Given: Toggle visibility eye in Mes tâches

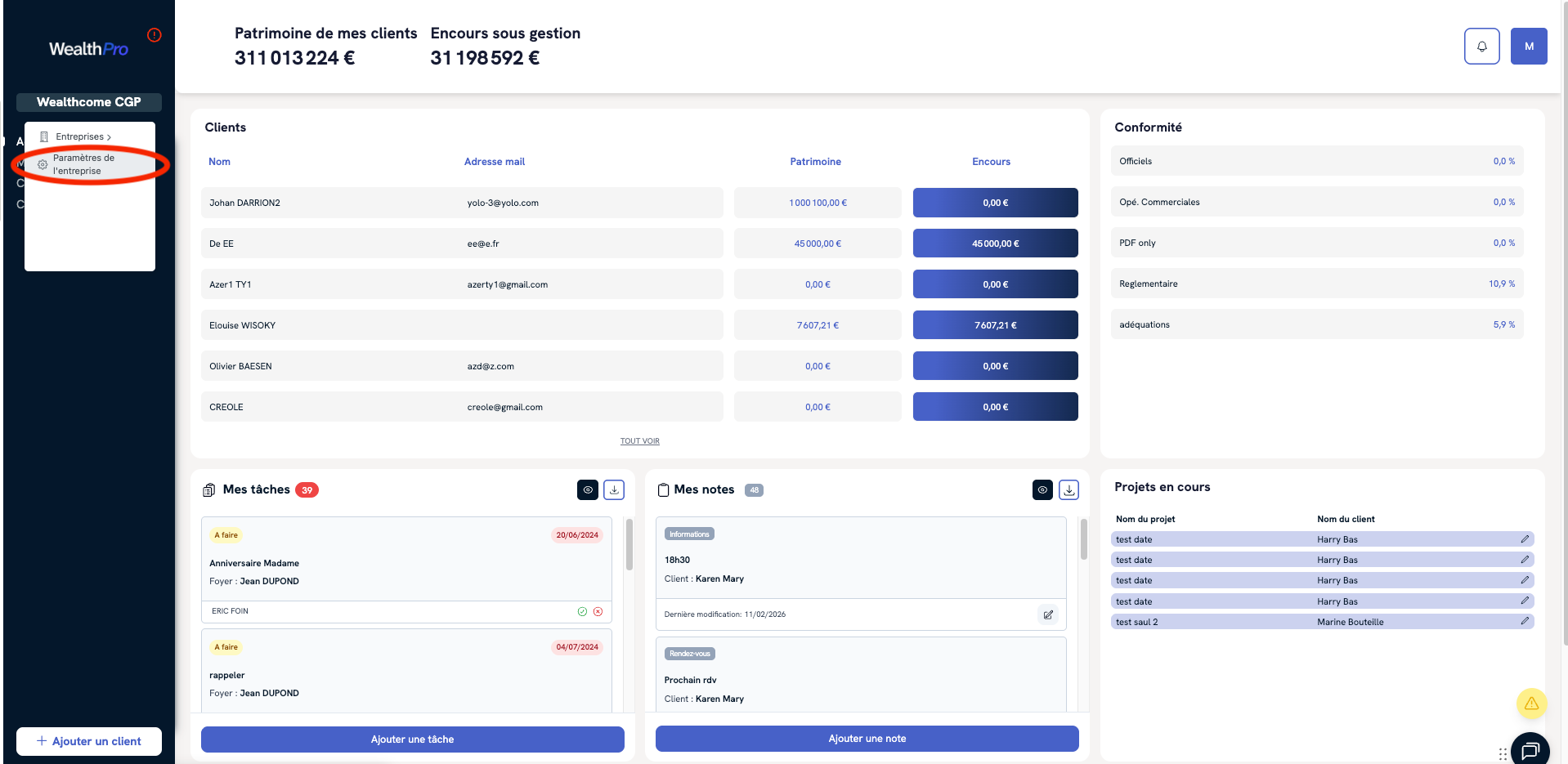Looking at the screenshot, I should pos(588,489).
